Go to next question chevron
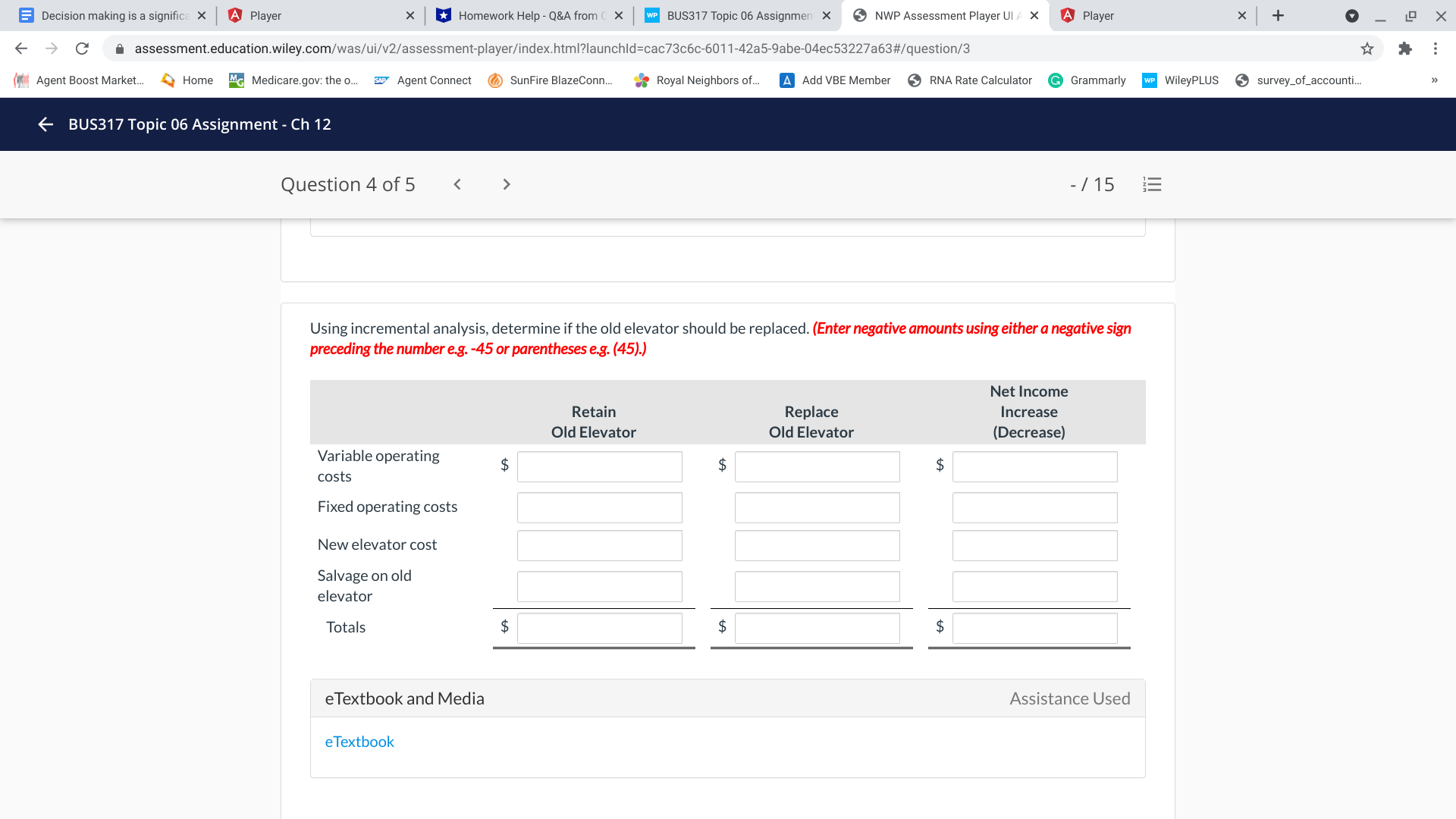 tap(507, 184)
